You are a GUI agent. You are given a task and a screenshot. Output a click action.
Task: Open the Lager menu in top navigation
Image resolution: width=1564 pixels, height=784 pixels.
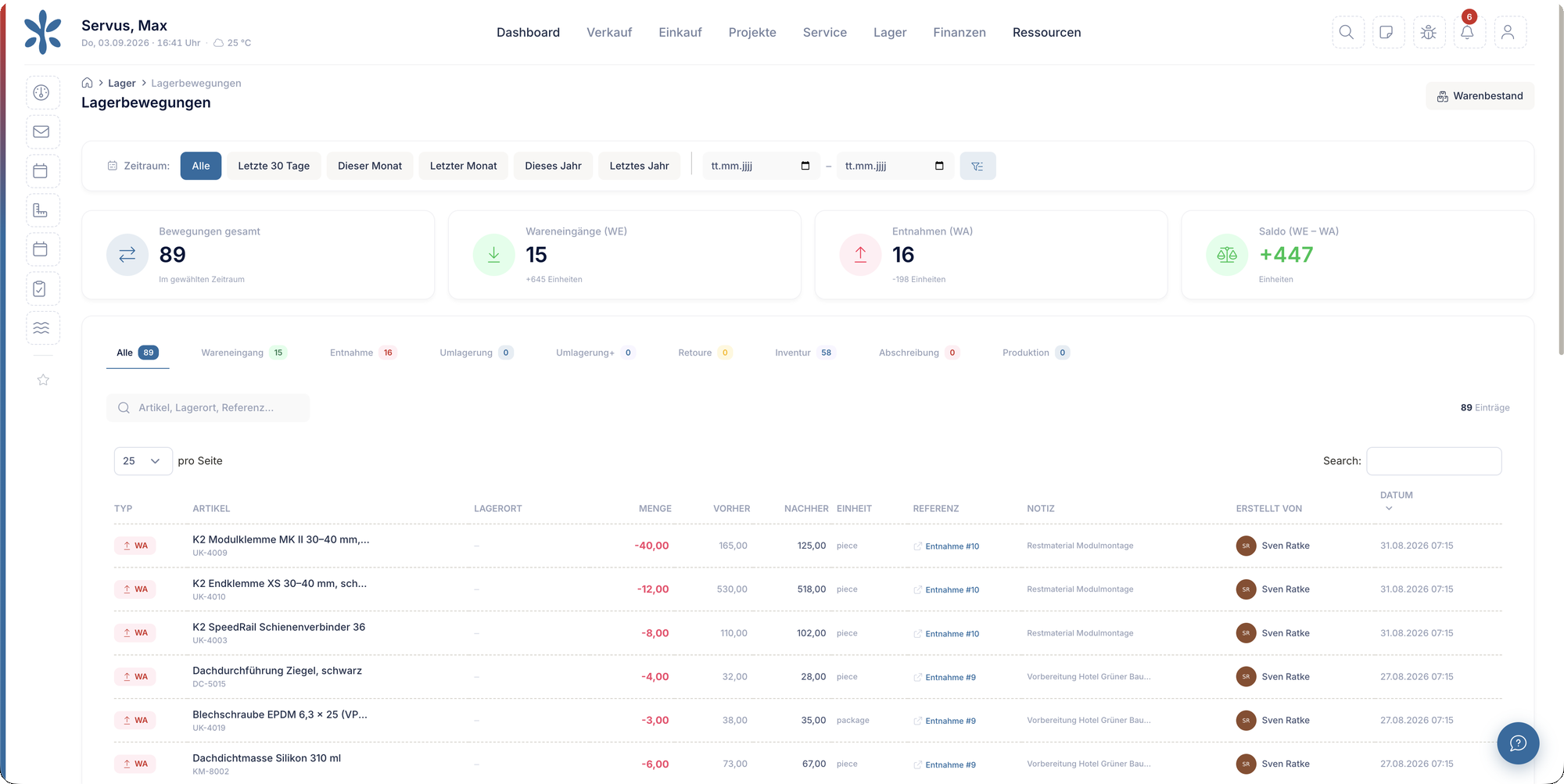(890, 32)
